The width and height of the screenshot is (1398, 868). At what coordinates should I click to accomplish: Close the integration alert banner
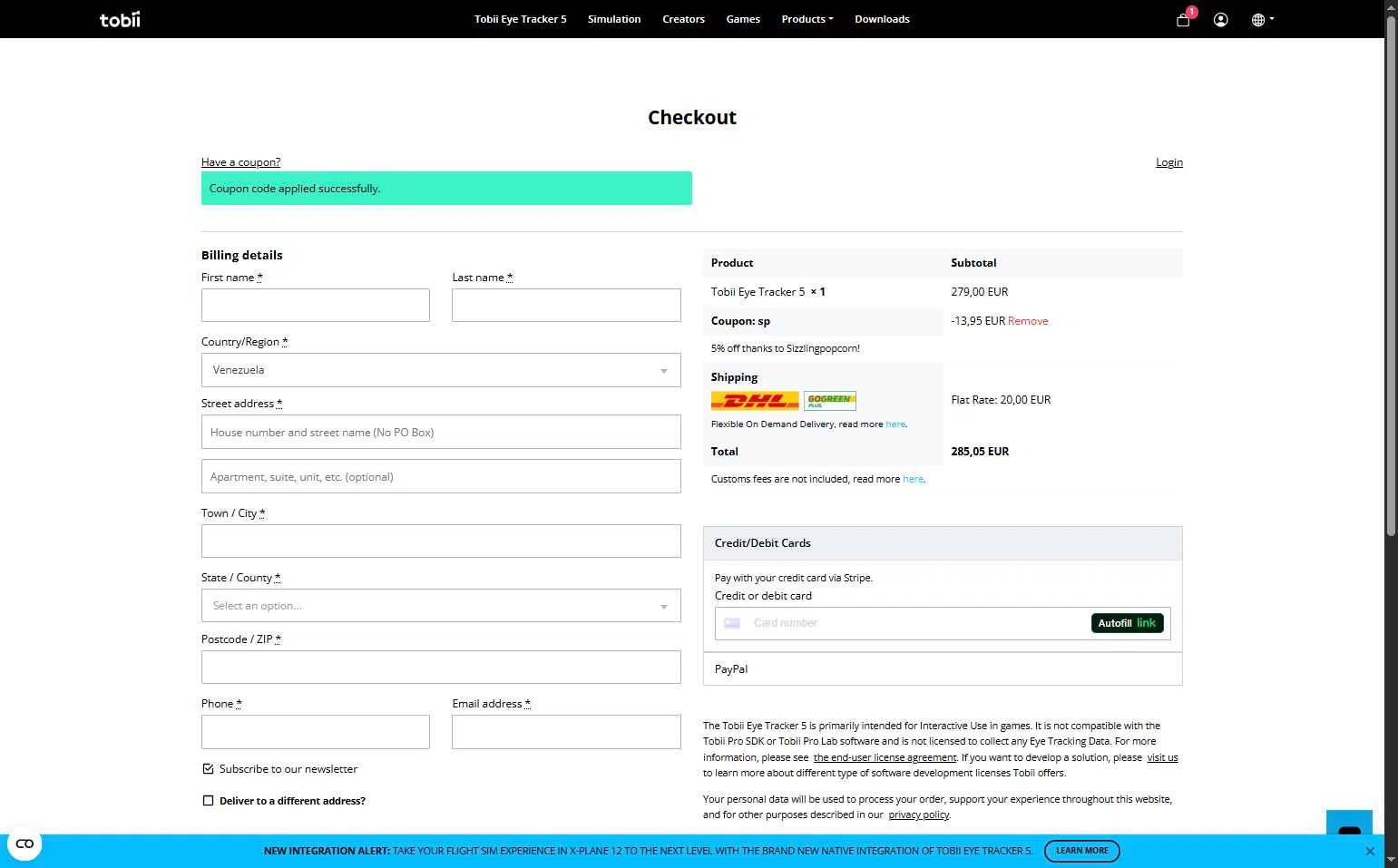tap(1370, 851)
